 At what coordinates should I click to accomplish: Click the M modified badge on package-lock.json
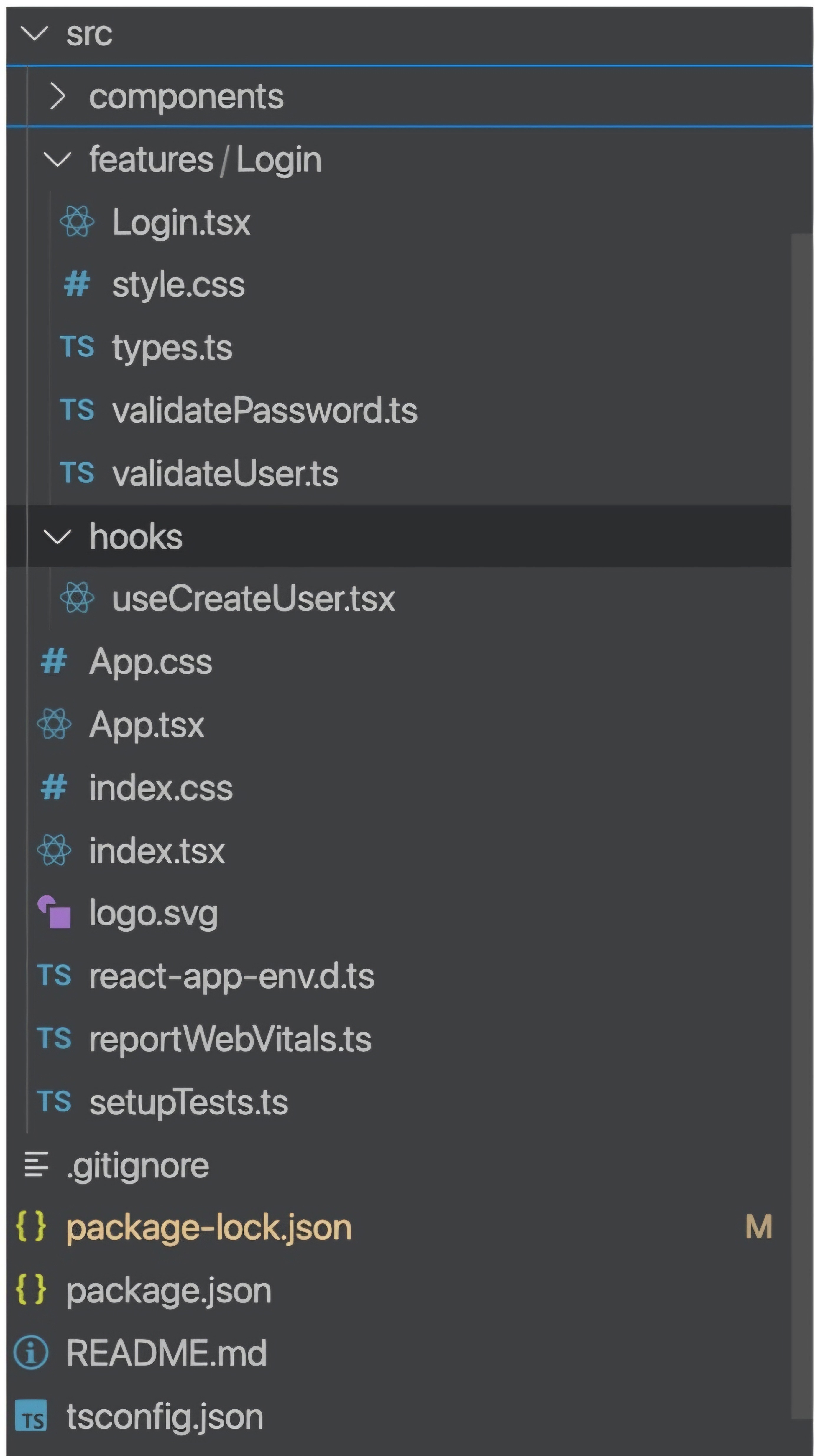click(758, 1227)
